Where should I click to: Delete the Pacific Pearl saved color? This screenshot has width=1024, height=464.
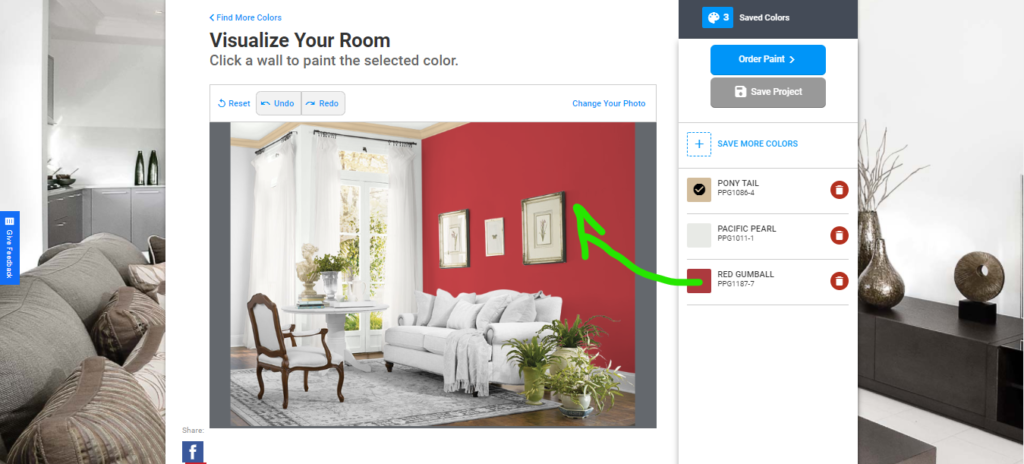tap(839, 235)
